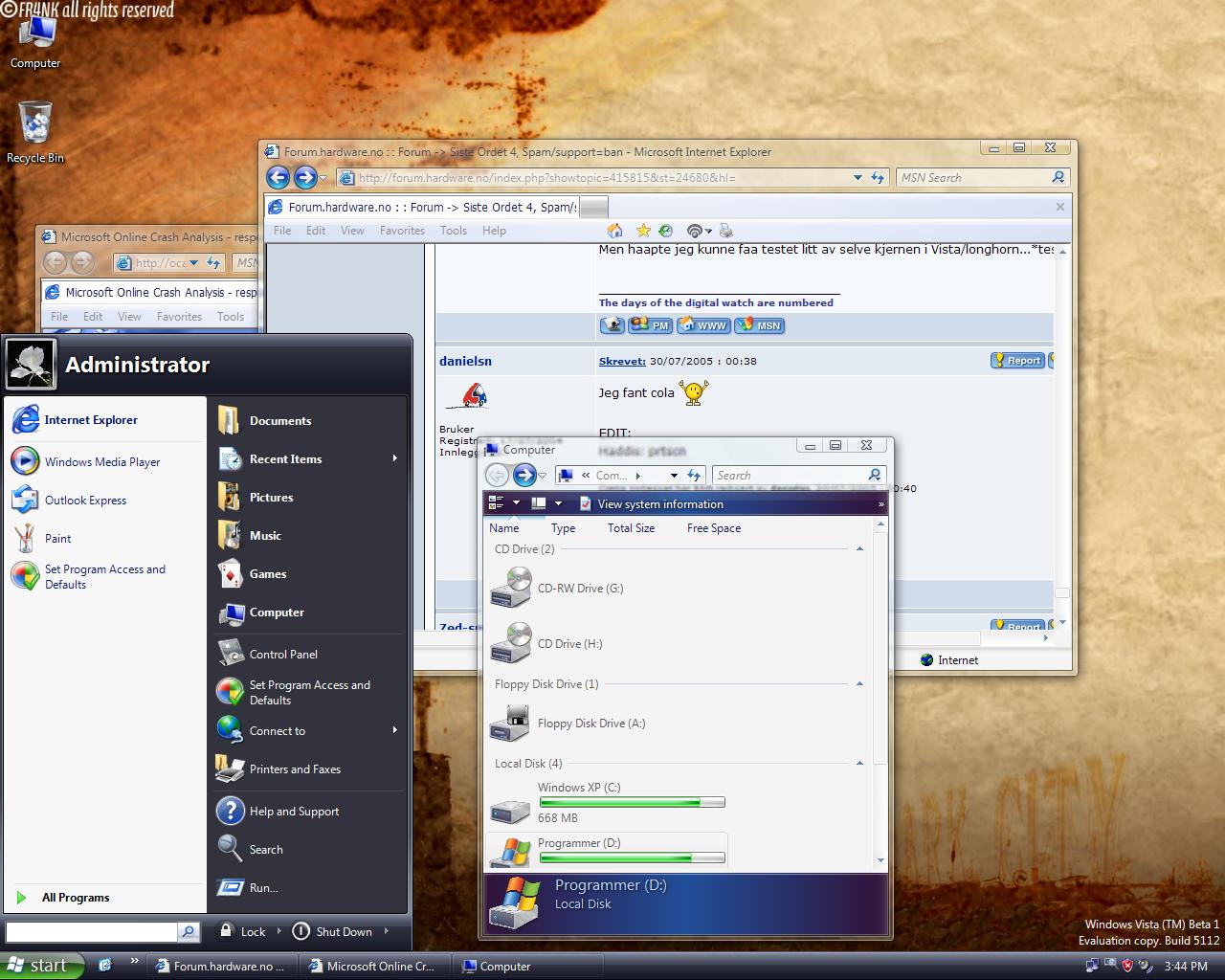The height and width of the screenshot is (980, 1225).
Task: Select CD-RW Drive (G:)
Action: pyautogui.click(x=557, y=588)
